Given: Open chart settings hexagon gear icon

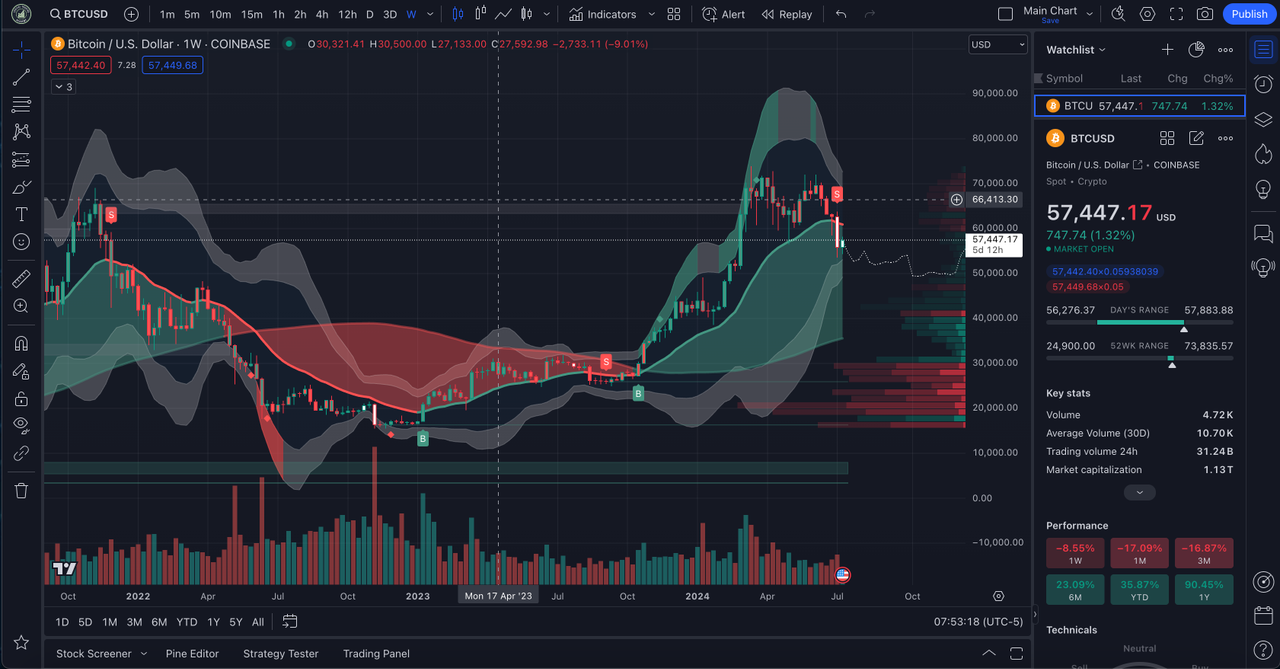Looking at the screenshot, I should coord(1148,14).
